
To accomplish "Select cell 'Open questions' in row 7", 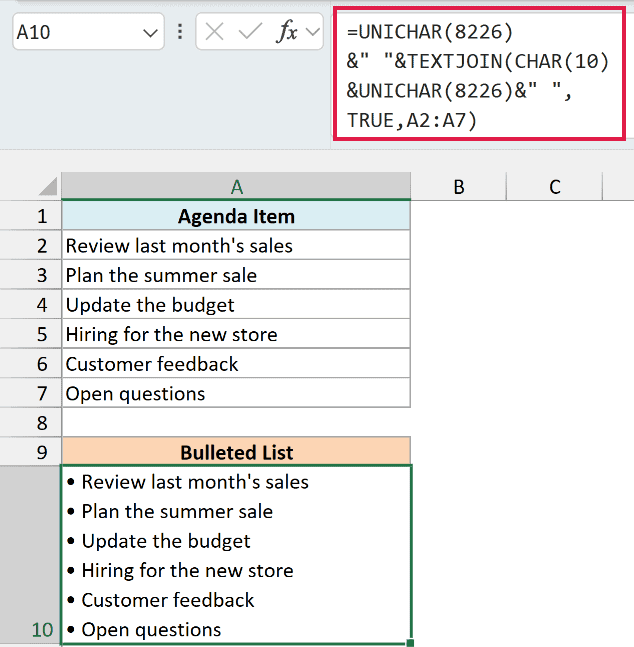I will coord(236,393).
